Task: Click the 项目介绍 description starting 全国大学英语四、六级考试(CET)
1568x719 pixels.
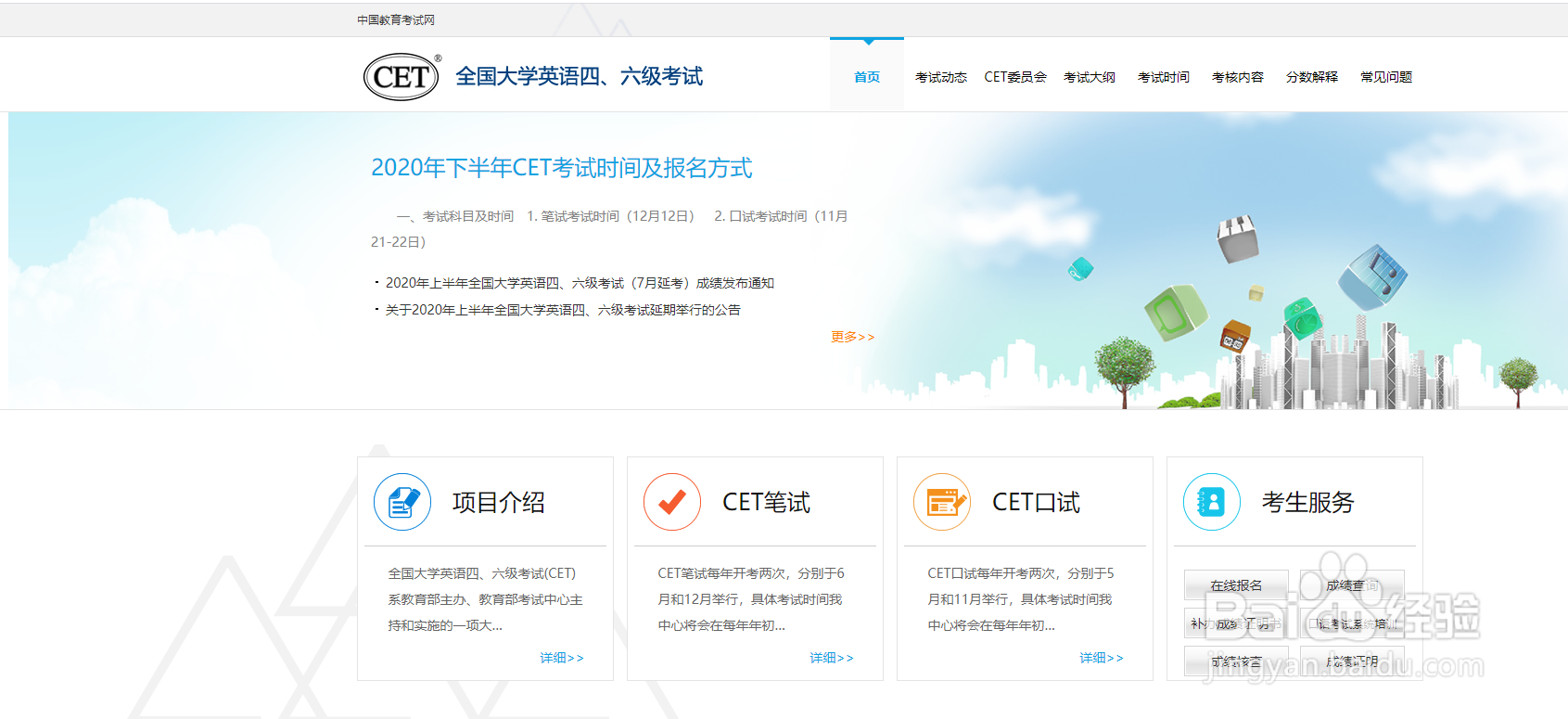Action: tap(485, 599)
